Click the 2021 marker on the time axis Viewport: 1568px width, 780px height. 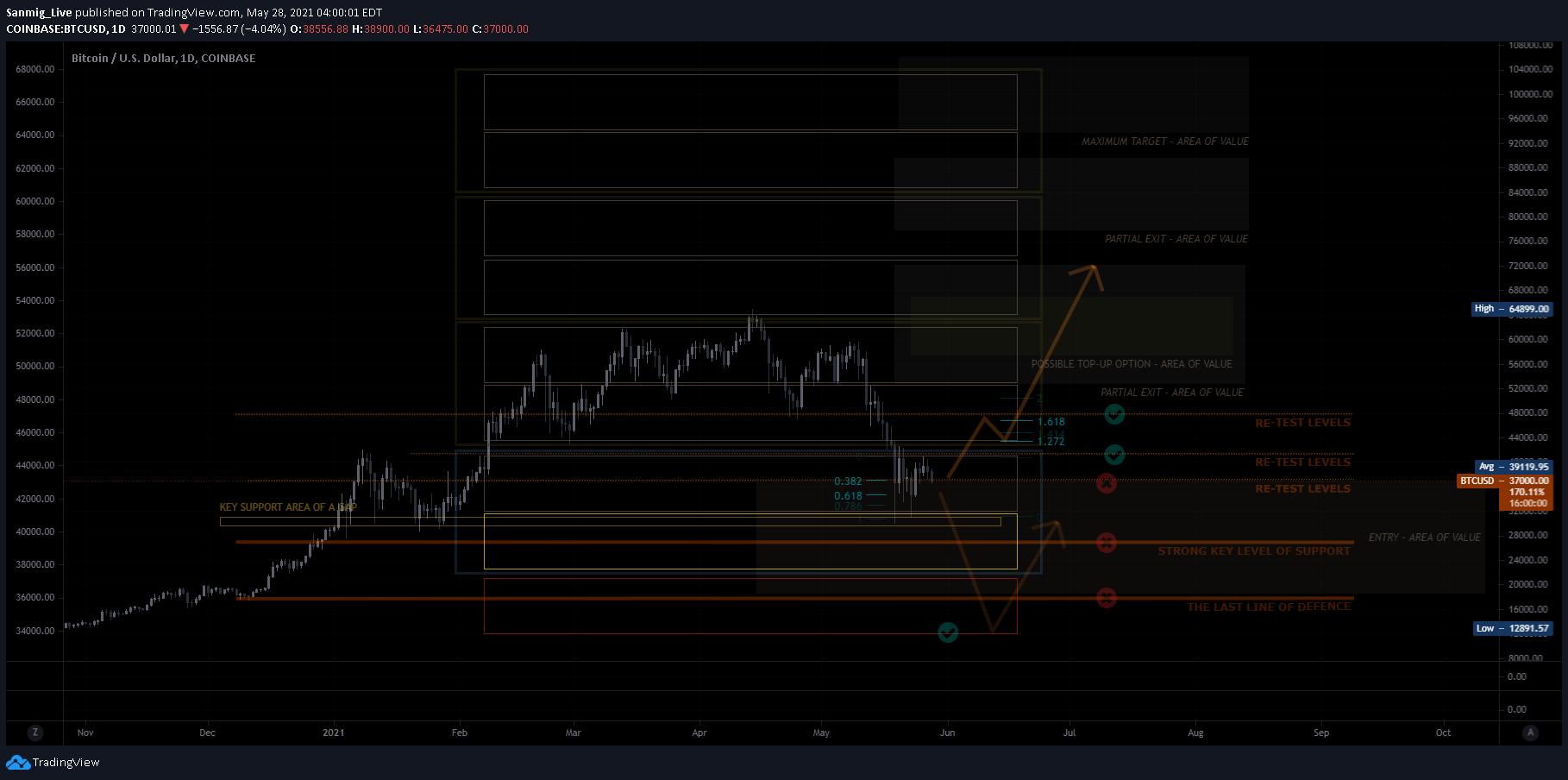tap(333, 733)
